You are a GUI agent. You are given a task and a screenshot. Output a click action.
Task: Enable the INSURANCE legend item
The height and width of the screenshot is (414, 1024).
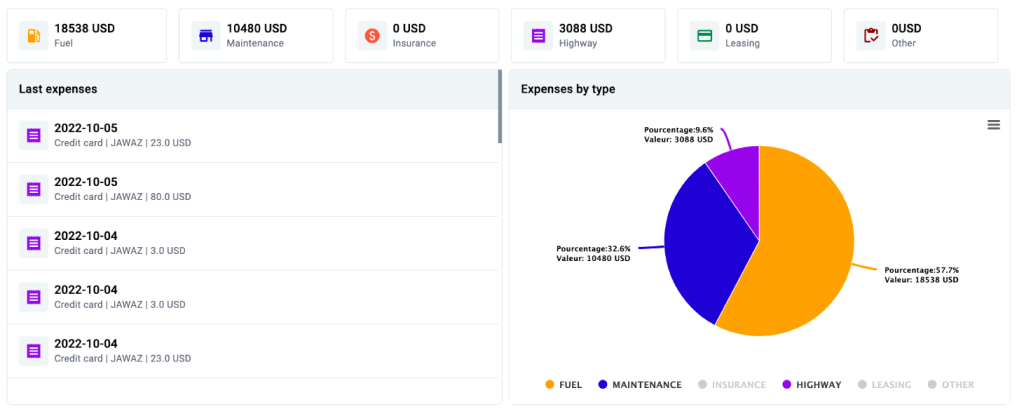click(731, 385)
